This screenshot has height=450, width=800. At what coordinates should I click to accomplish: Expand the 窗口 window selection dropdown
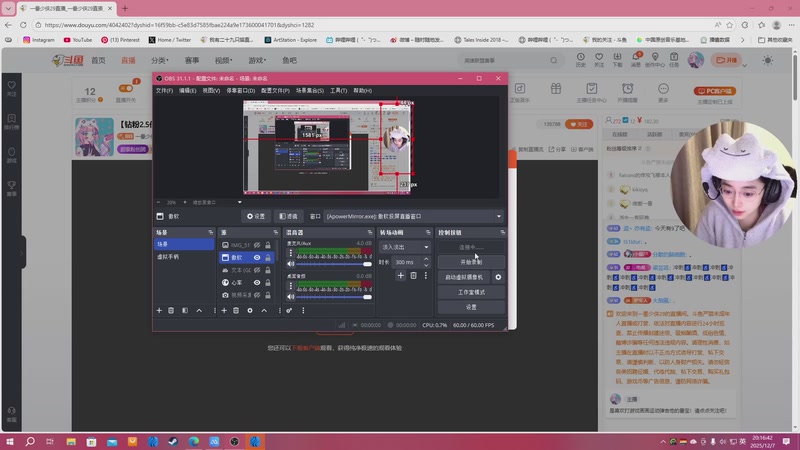click(x=499, y=216)
